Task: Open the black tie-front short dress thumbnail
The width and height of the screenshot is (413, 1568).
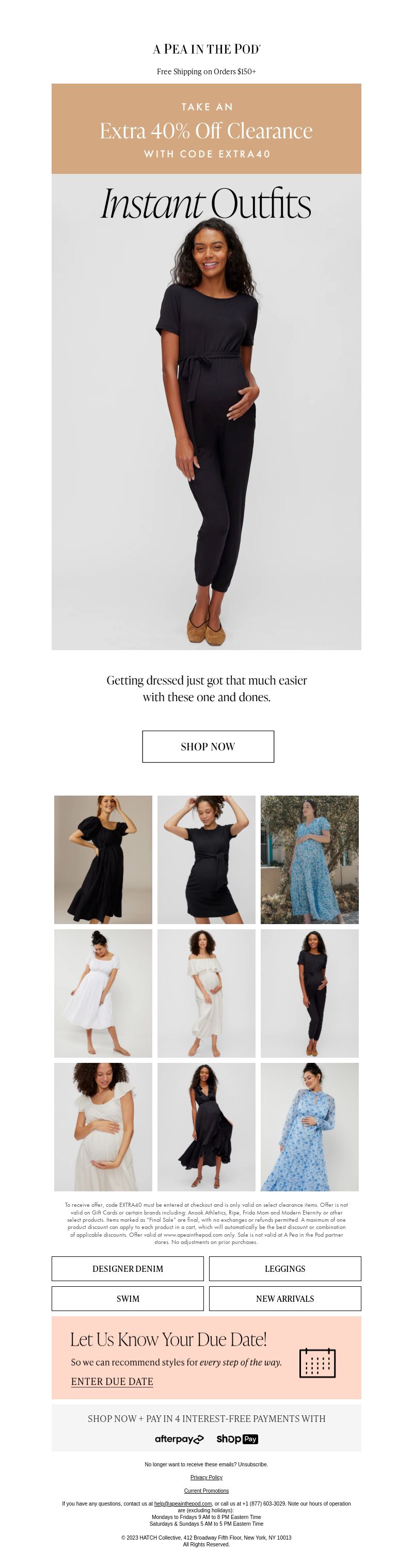Action: pos(206,860)
